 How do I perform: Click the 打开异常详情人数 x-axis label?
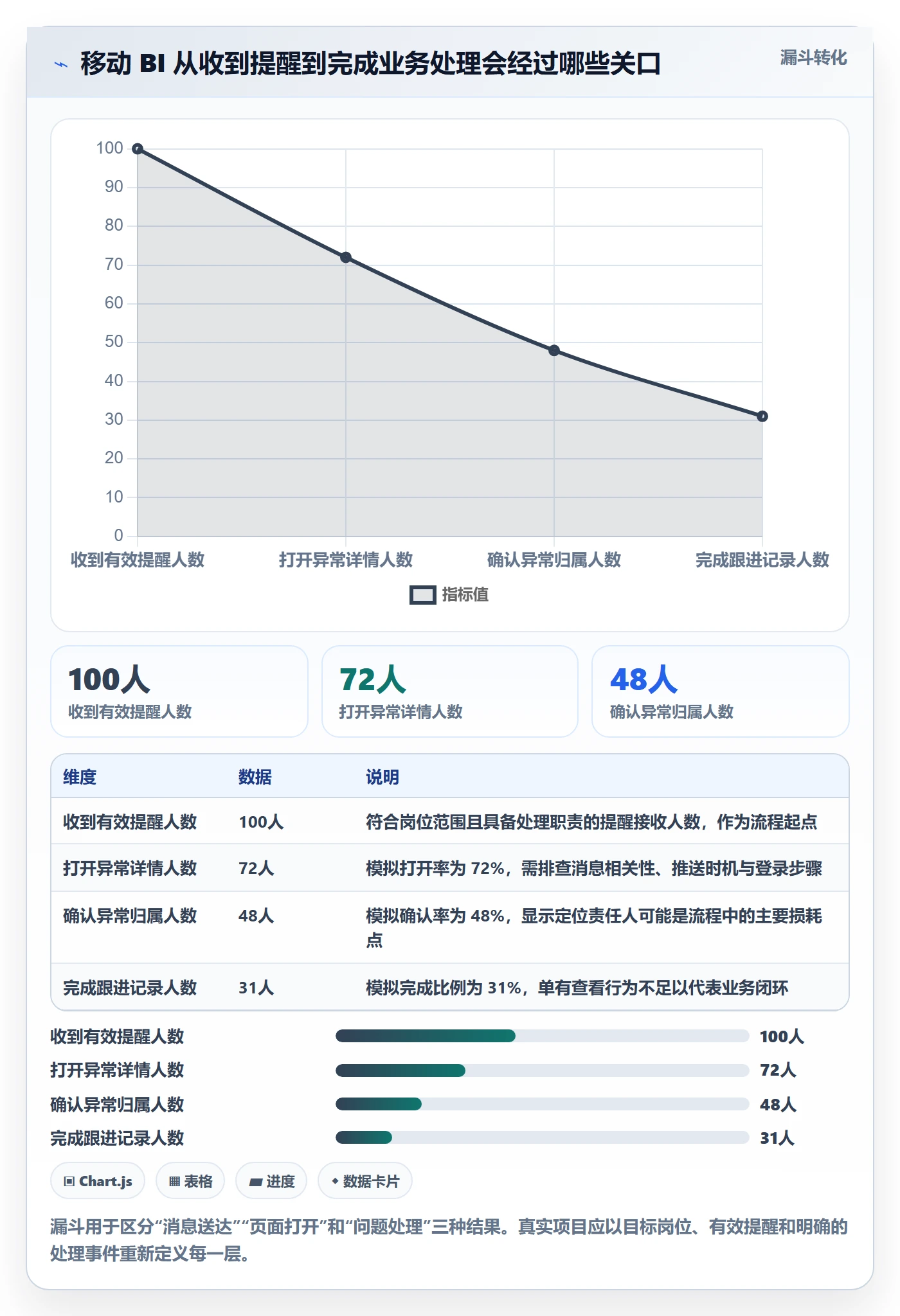[346, 560]
